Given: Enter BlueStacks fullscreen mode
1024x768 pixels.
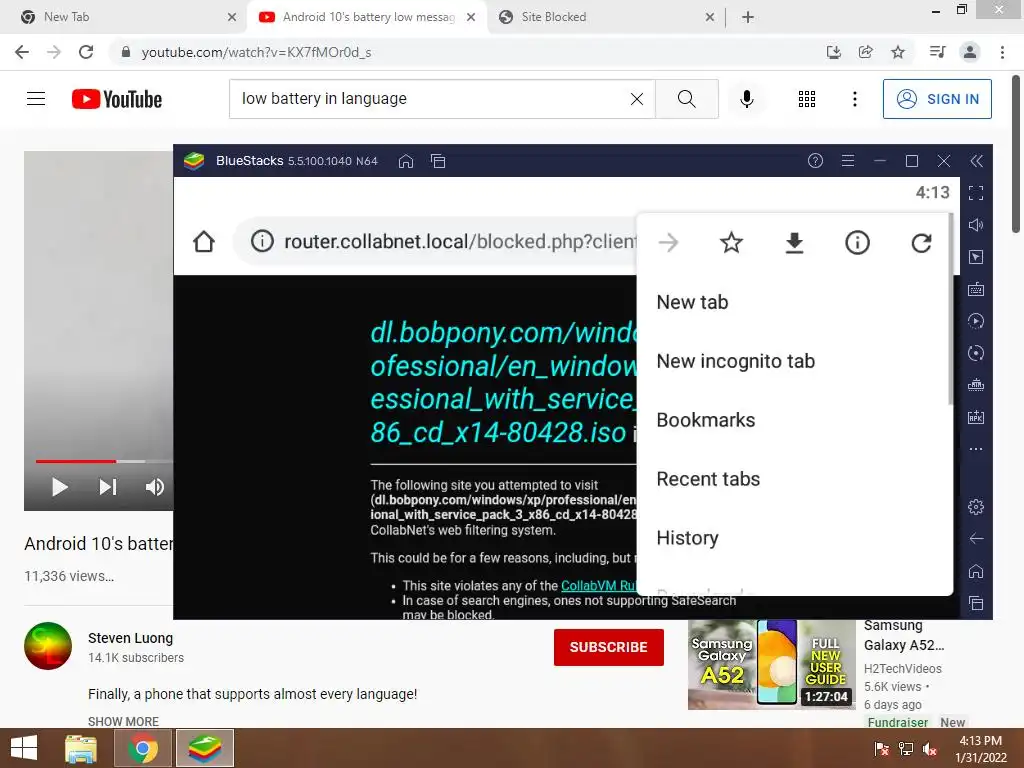Looking at the screenshot, I should point(976,193).
